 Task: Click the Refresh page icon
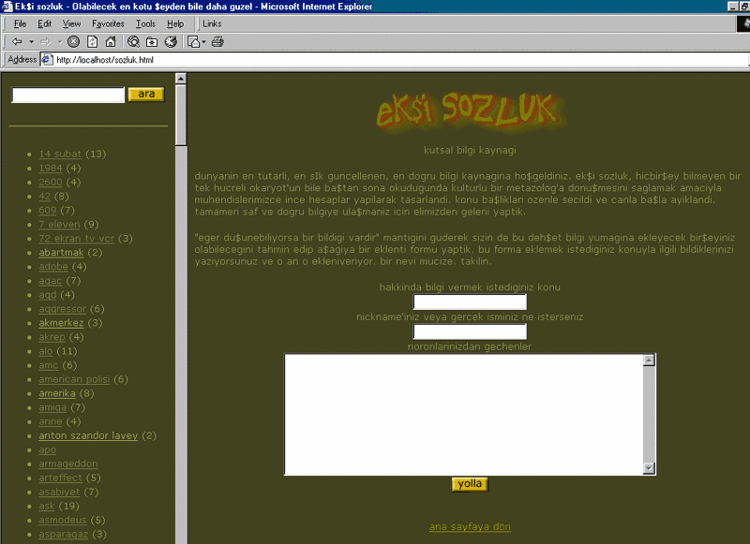point(92,42)
